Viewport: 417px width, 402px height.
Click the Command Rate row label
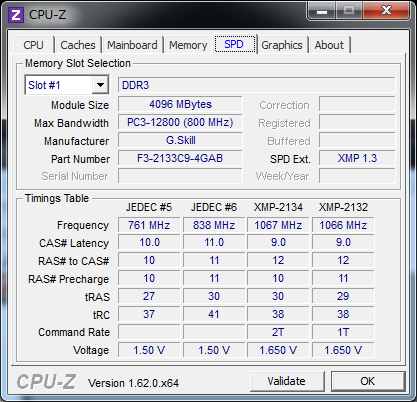[74, 332]
